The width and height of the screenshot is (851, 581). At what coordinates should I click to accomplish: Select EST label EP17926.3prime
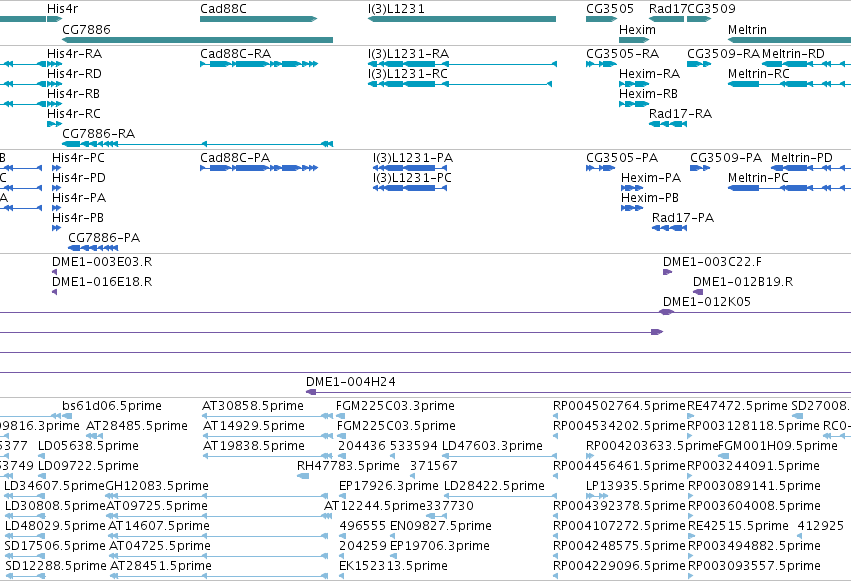pyautogui.click(x=389, y=486)
